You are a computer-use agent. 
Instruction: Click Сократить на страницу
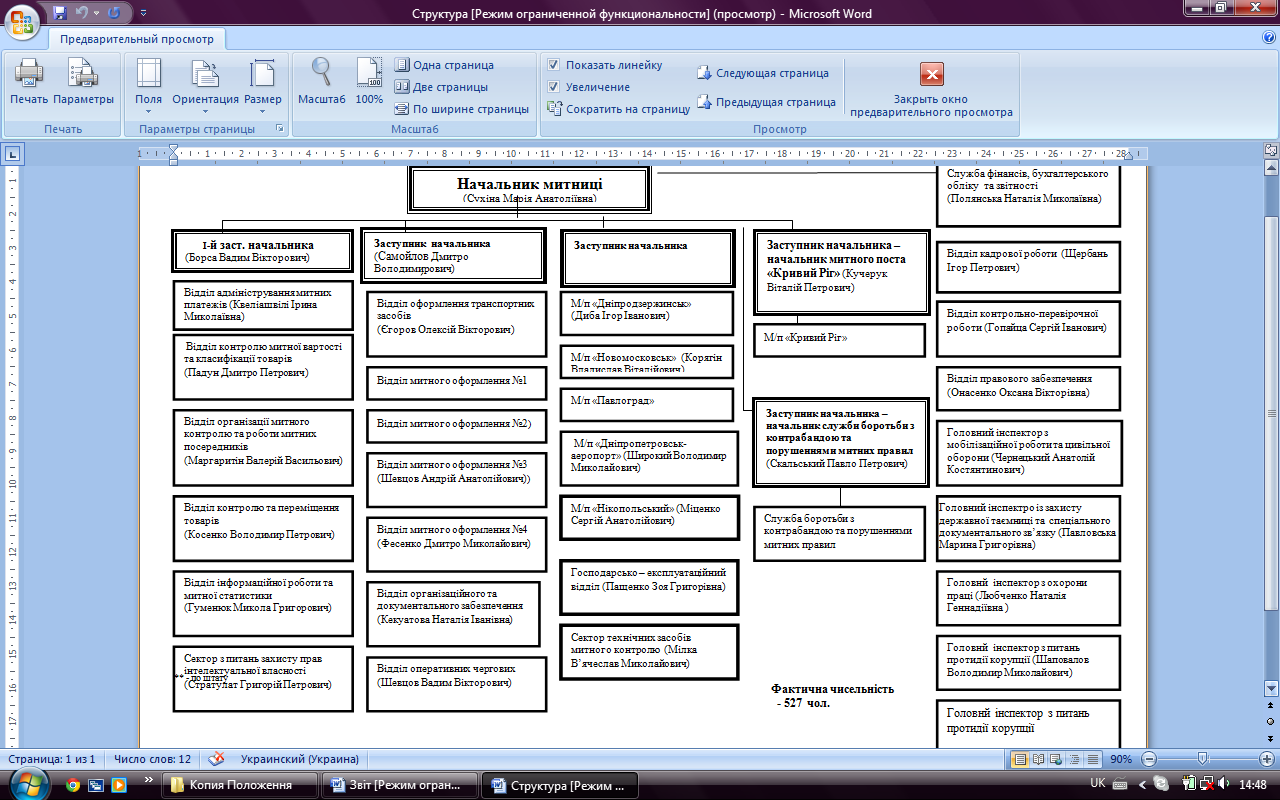coord(619,109)
